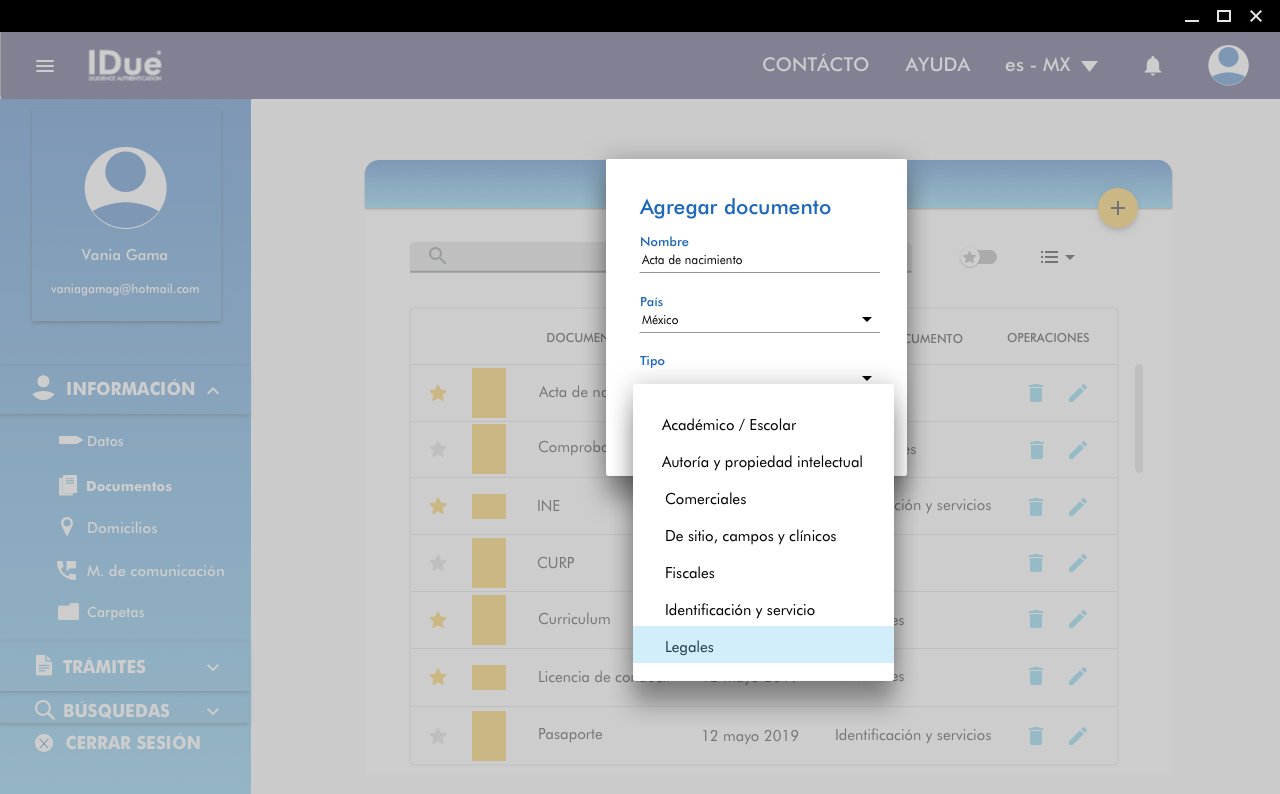Open the user avatar in top bar

tap(1227, 66)
